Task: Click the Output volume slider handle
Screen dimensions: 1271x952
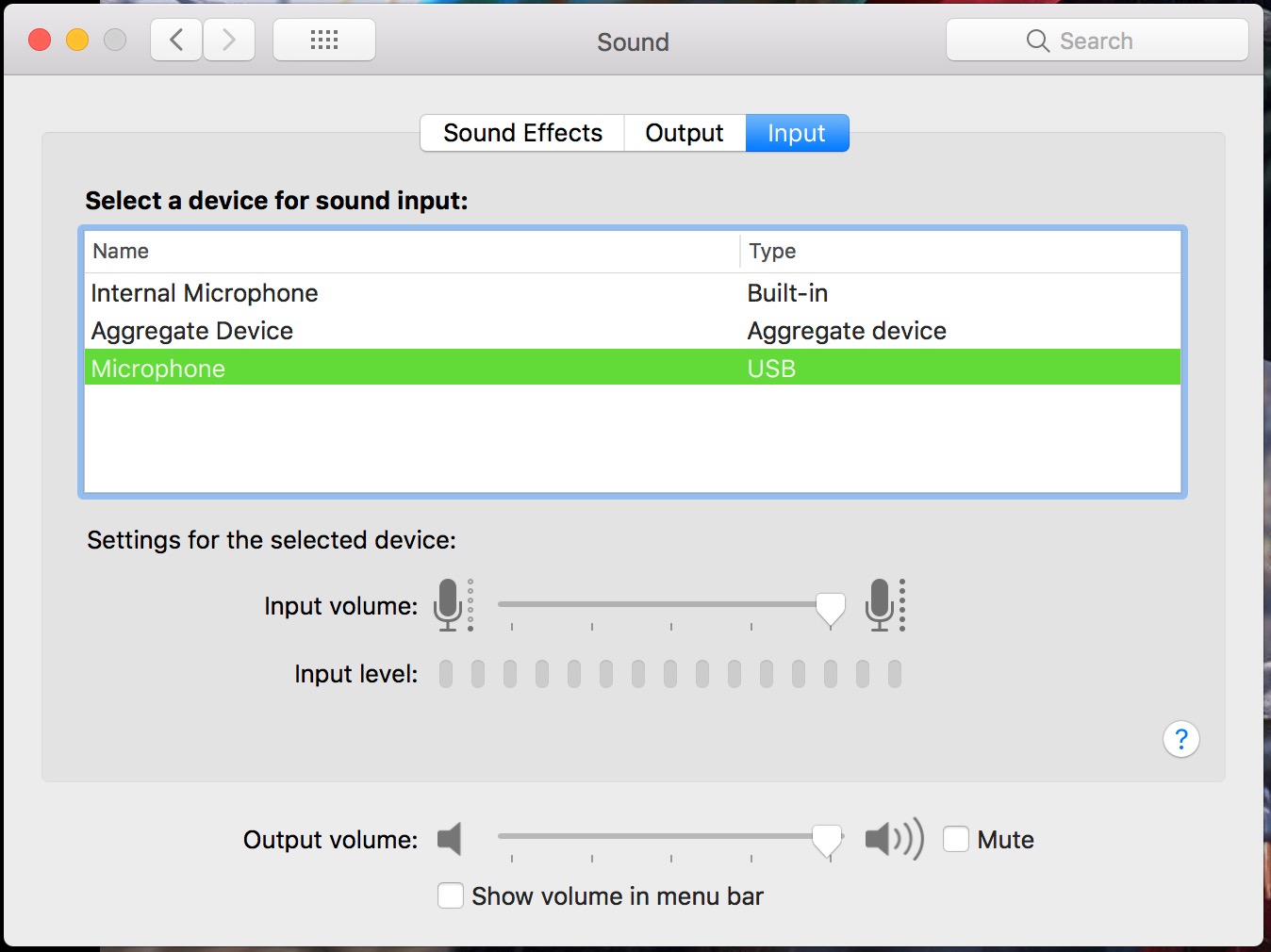Action: click(827, 839)
